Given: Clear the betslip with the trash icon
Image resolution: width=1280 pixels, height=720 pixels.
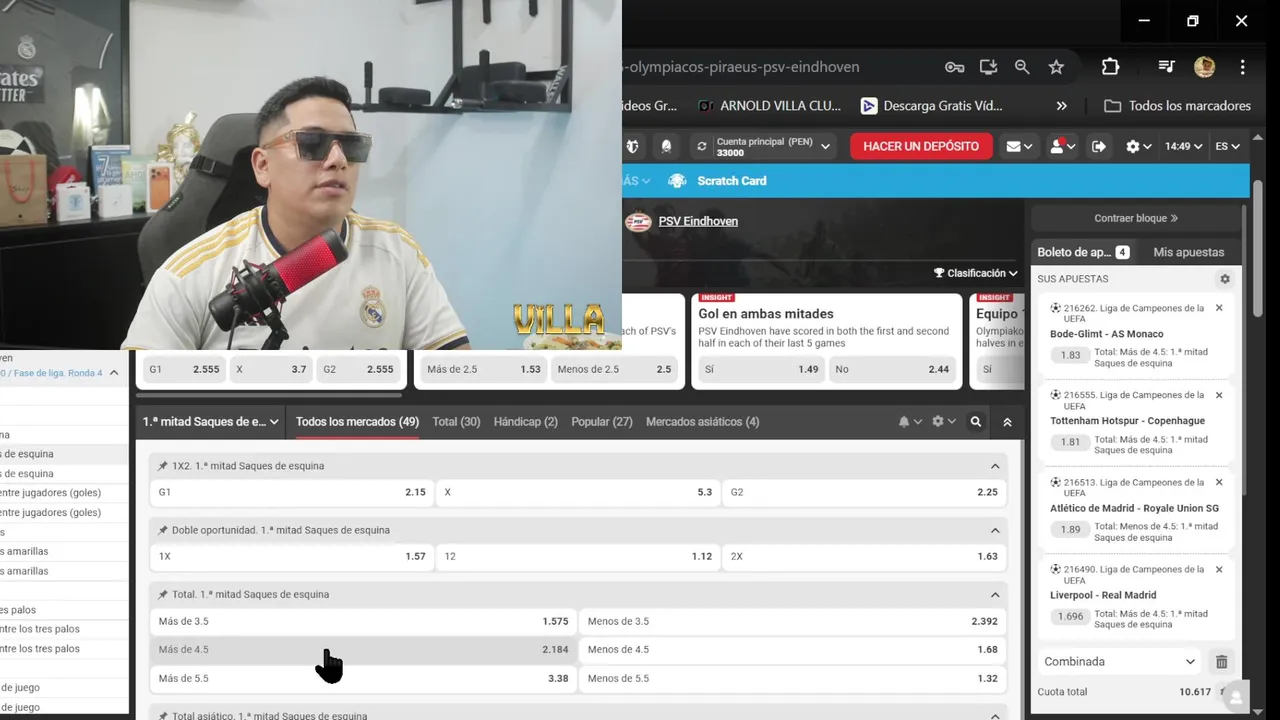Looking at the screenshot, I should click(1221, 662).
